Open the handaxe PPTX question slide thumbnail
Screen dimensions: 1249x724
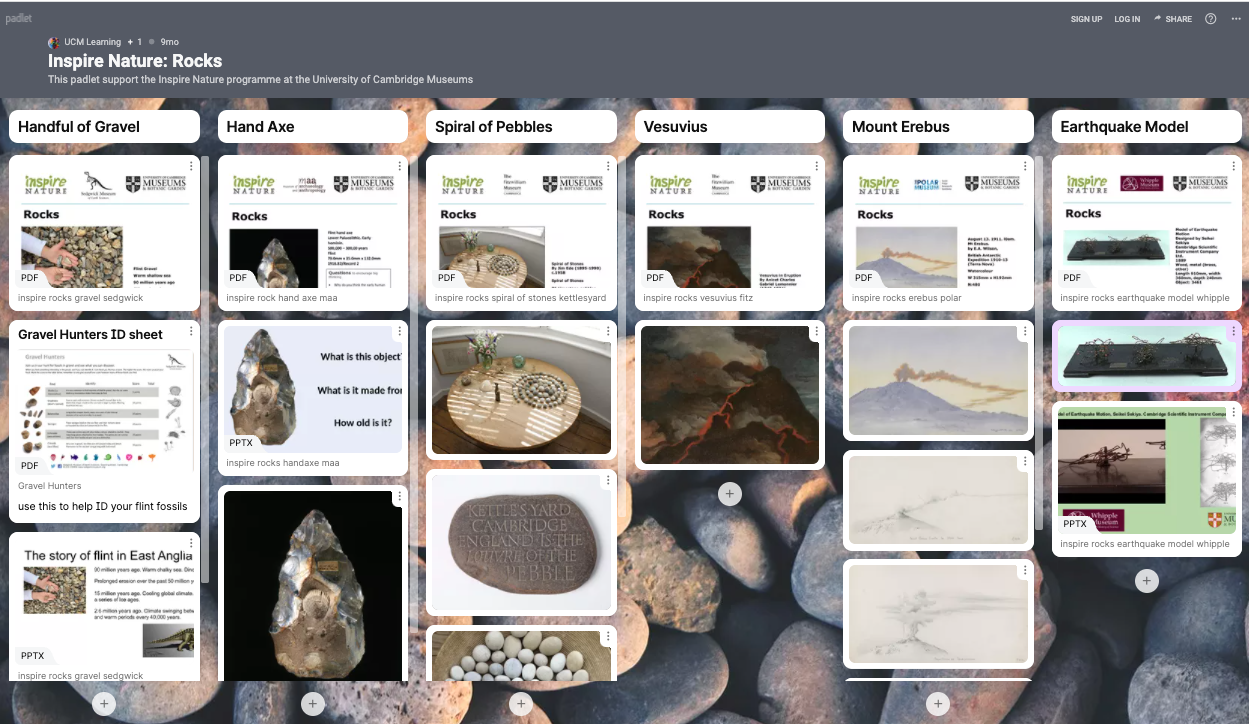point(313,389)
